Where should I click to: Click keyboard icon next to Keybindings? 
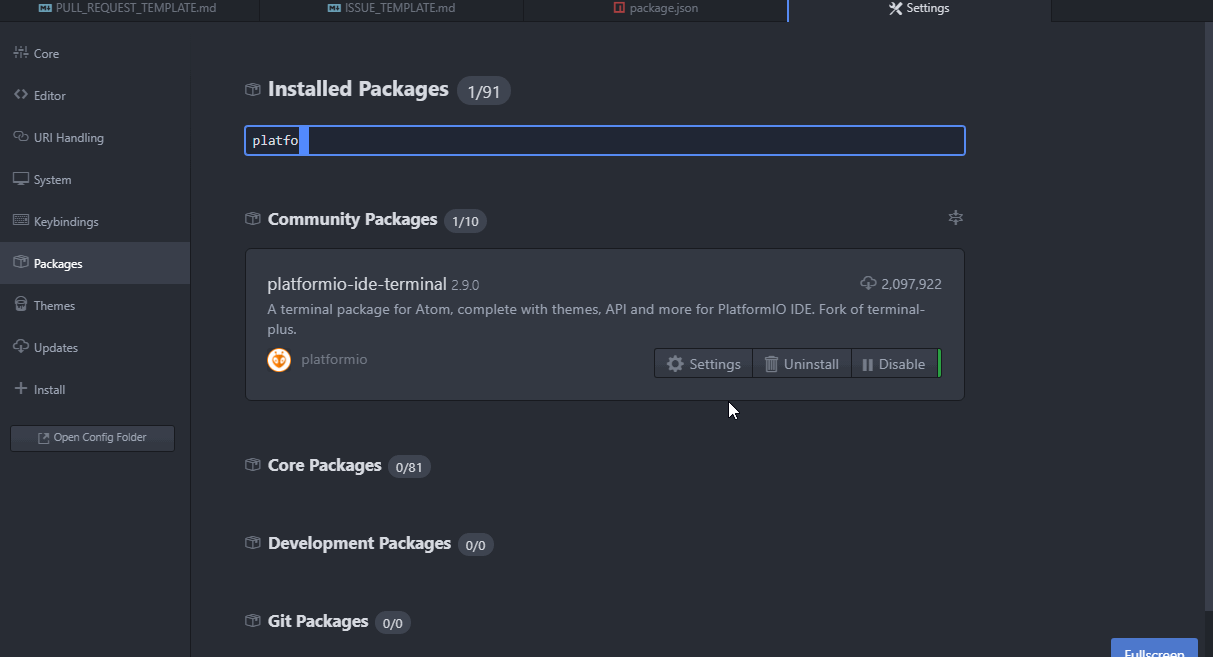click(20, 221)
